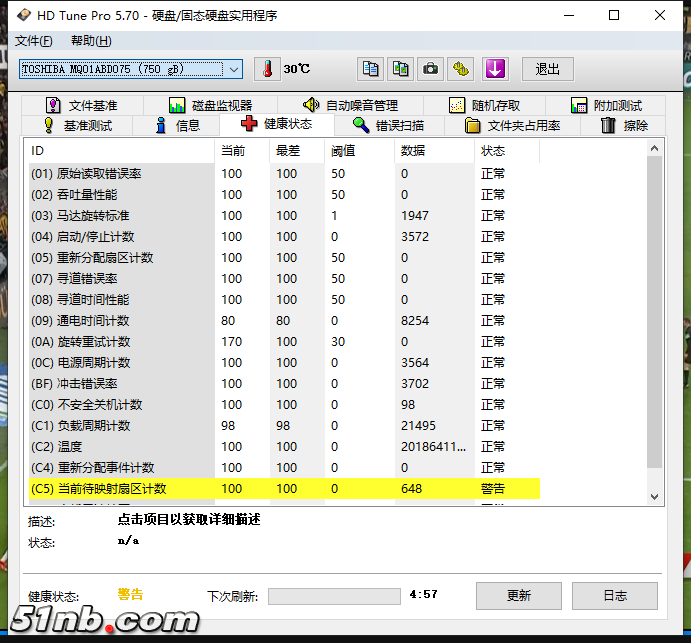Click the vertical scrollbar thumb of attribute list
This screenshot has width=691, height=643.
(654, 312)
